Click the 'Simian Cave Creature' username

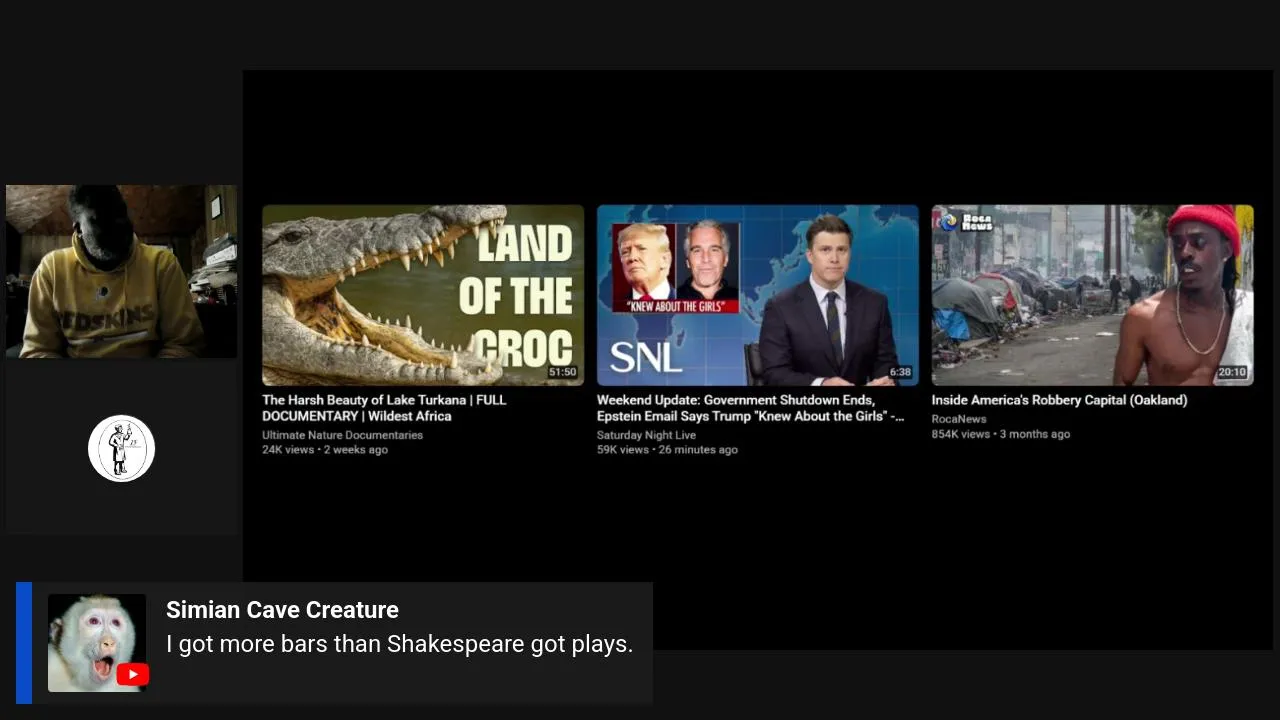click(282, 610)
